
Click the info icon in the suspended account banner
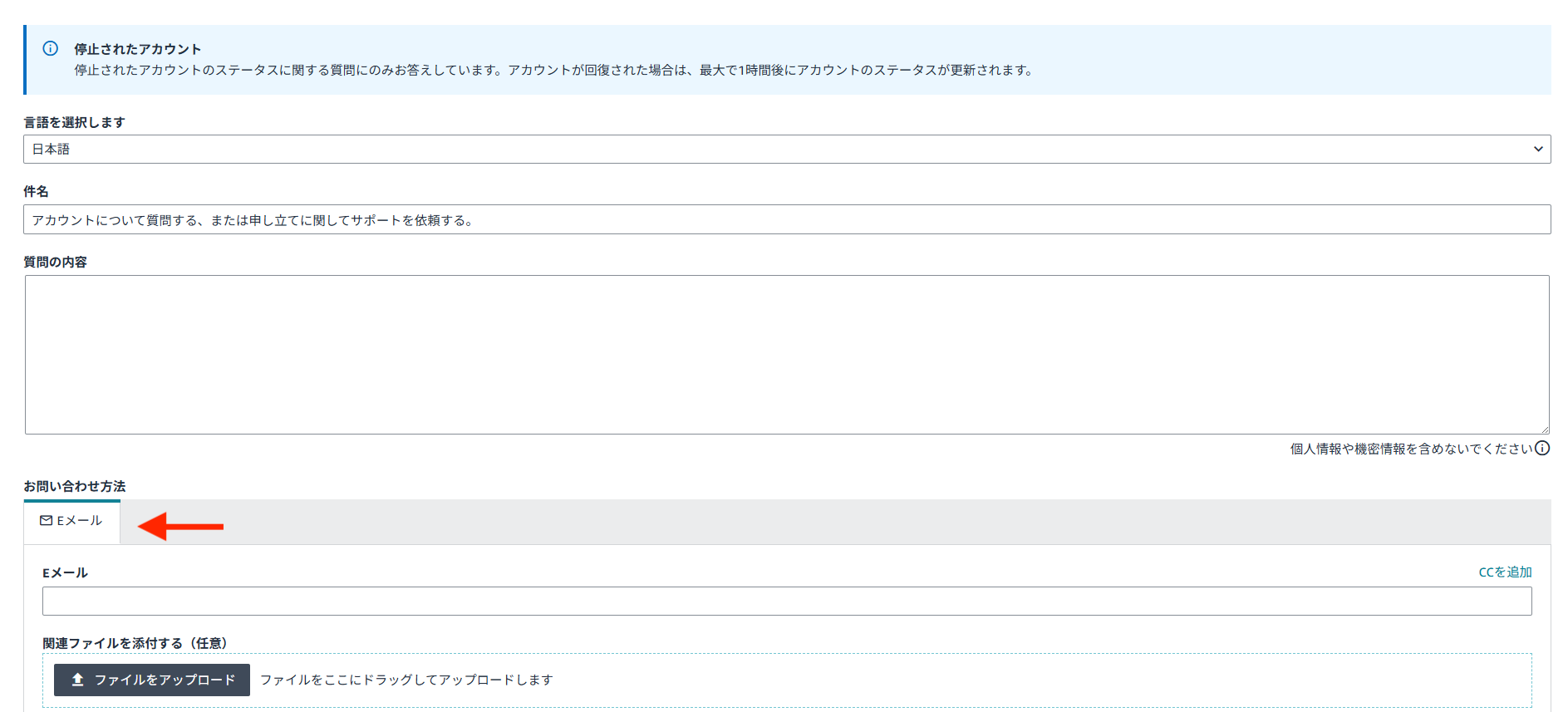coord(51,48)
